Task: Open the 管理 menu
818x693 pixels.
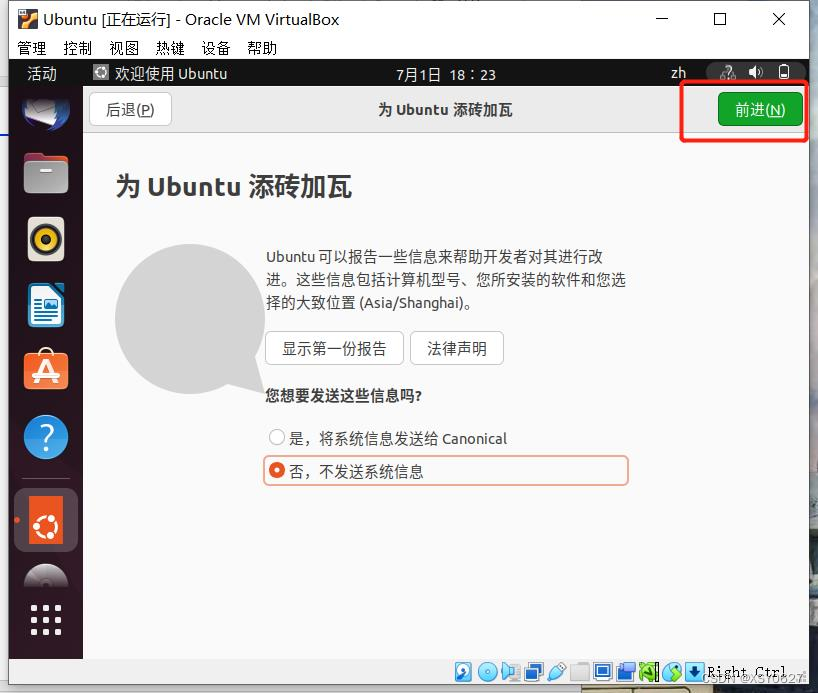Action: [32, 48]
